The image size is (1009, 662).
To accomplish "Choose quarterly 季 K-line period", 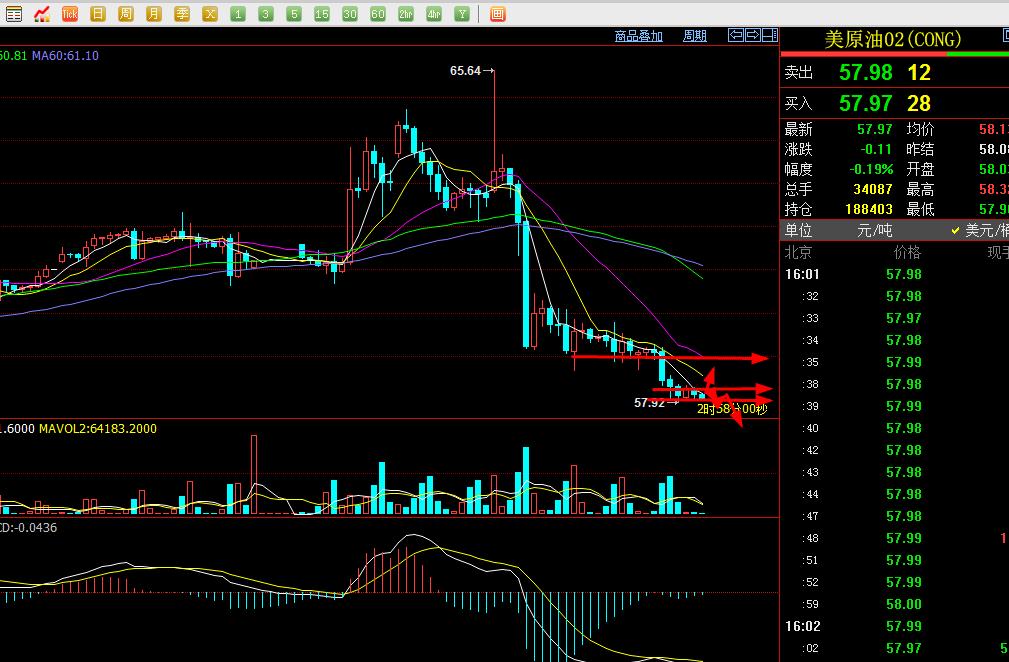I will [182, 14].
